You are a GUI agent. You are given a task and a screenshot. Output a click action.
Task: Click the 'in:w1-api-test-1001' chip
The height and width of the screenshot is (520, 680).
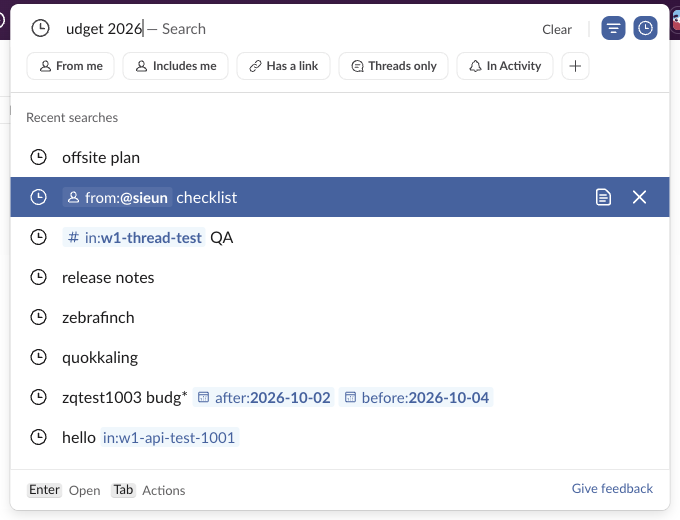(170, 437)
